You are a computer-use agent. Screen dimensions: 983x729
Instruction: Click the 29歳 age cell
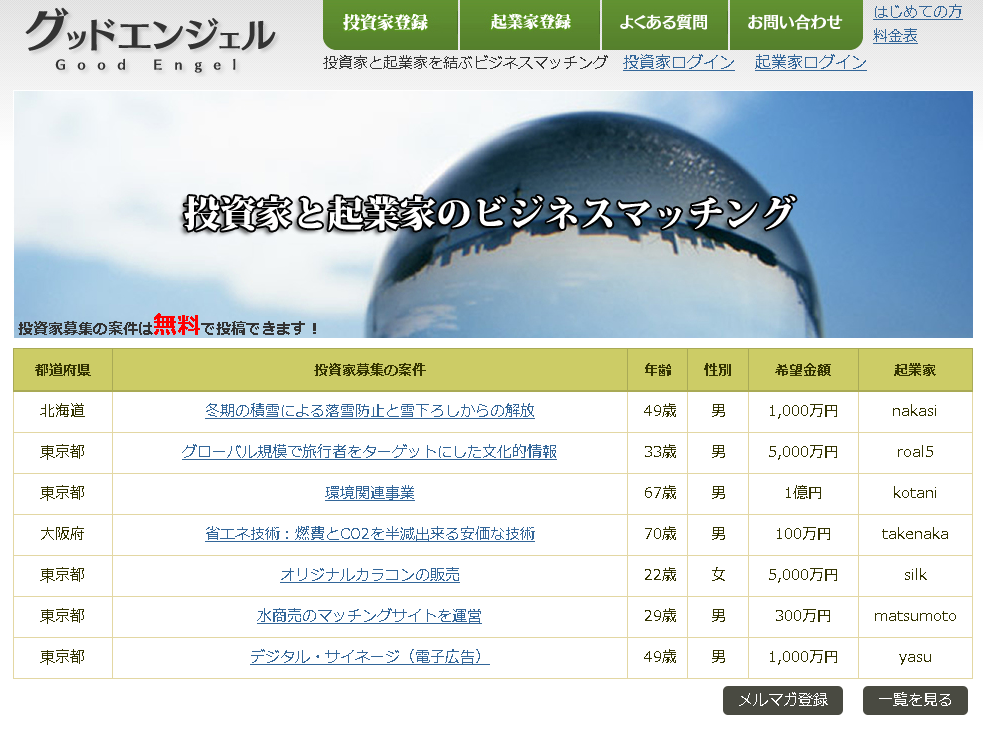point(658,616)
